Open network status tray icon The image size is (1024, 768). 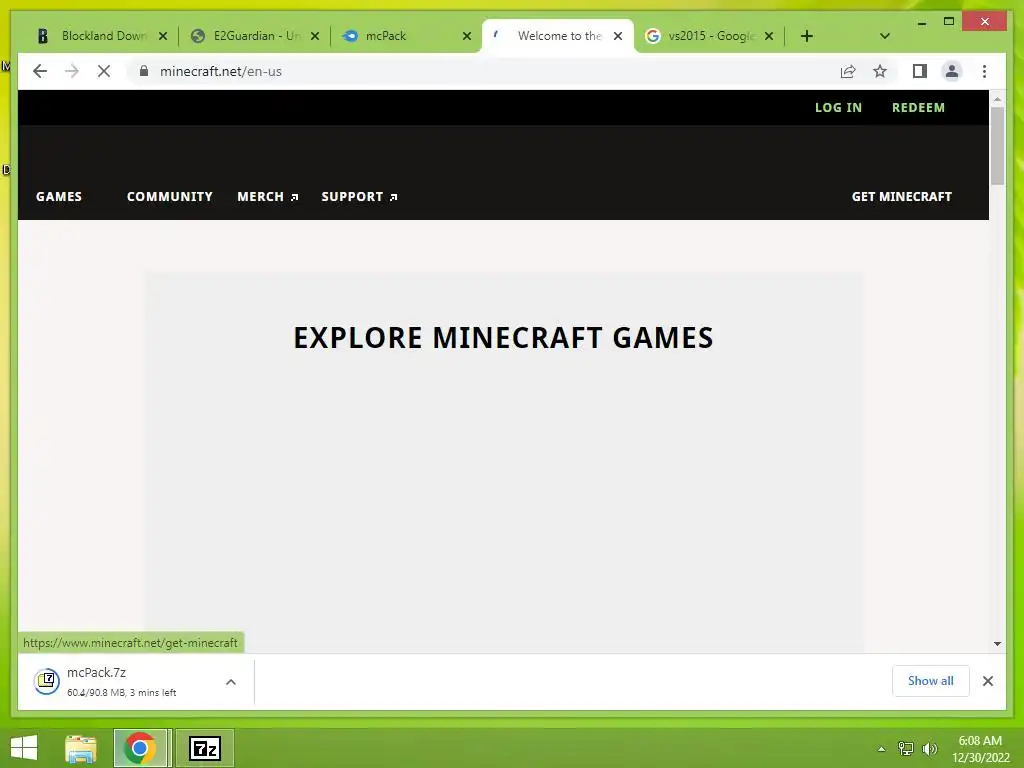[x=906, y=748]
